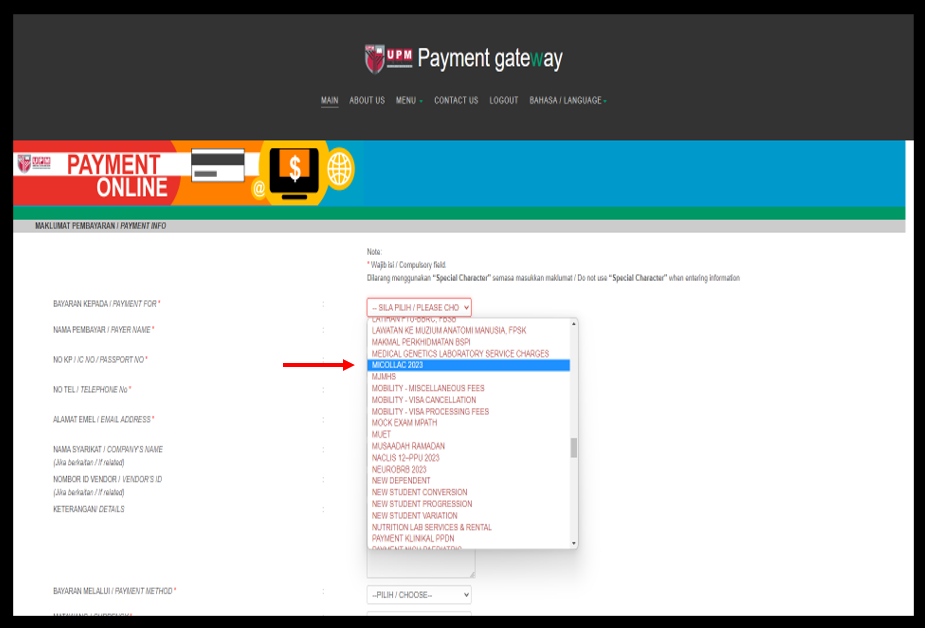Pick NUTRITION LAB SERVICES & RENTAL

468,527
